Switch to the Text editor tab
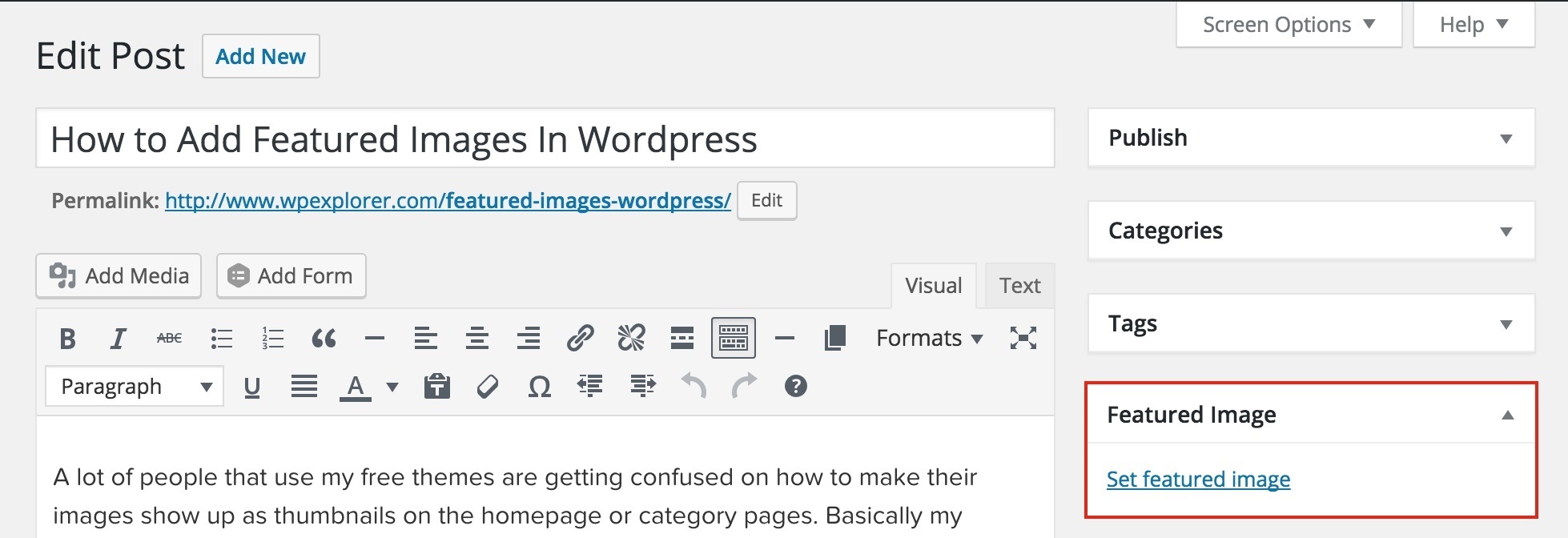 point(1020,286)
